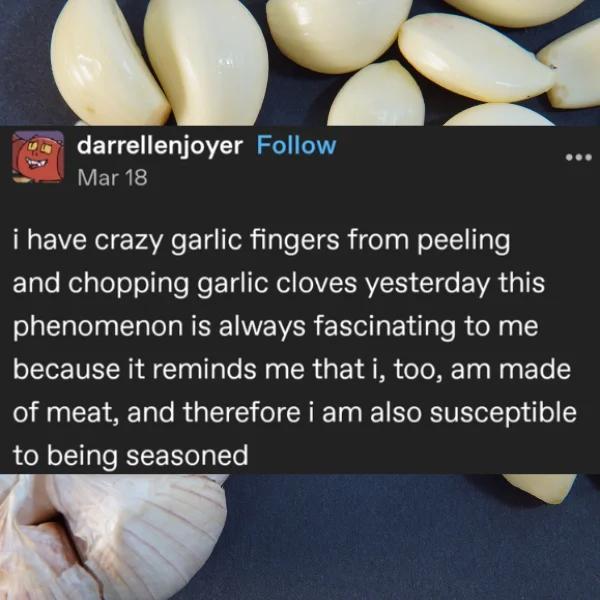
Task: Click the word "fingers" in the post
Action: pos(294,241)
